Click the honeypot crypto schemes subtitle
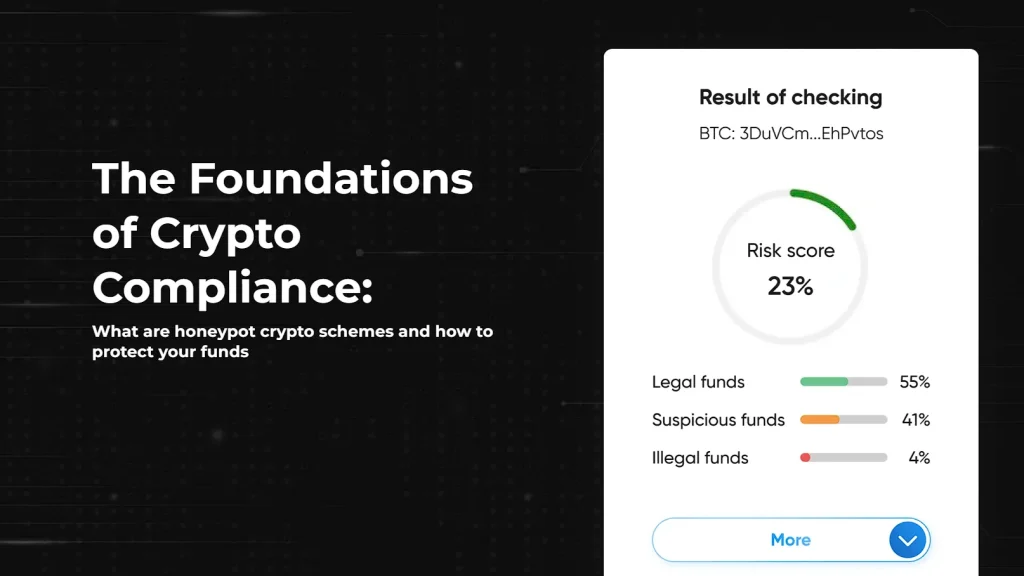 (x=293, y=341)
